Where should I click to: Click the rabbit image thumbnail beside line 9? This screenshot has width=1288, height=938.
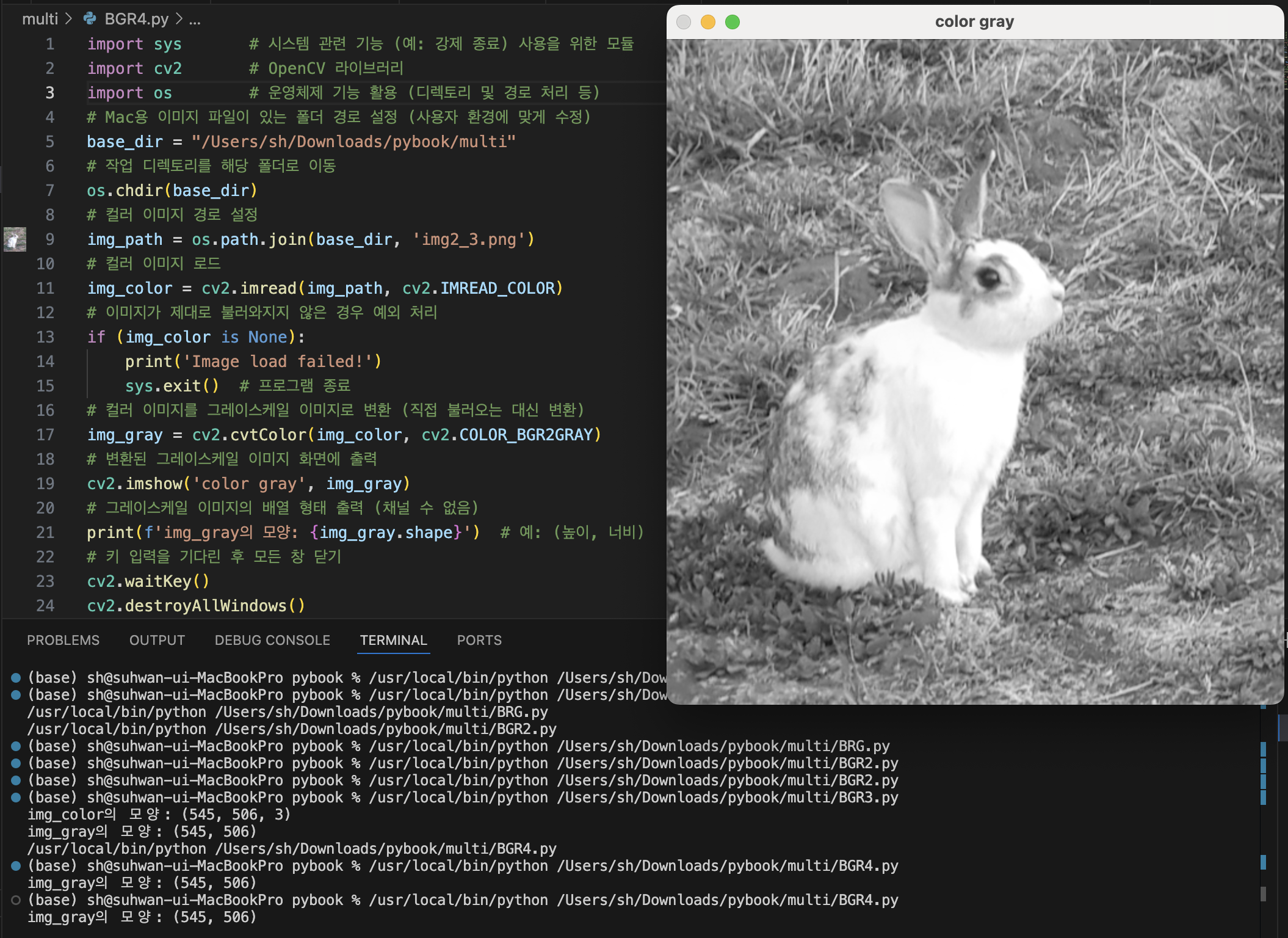click(15, 239)
